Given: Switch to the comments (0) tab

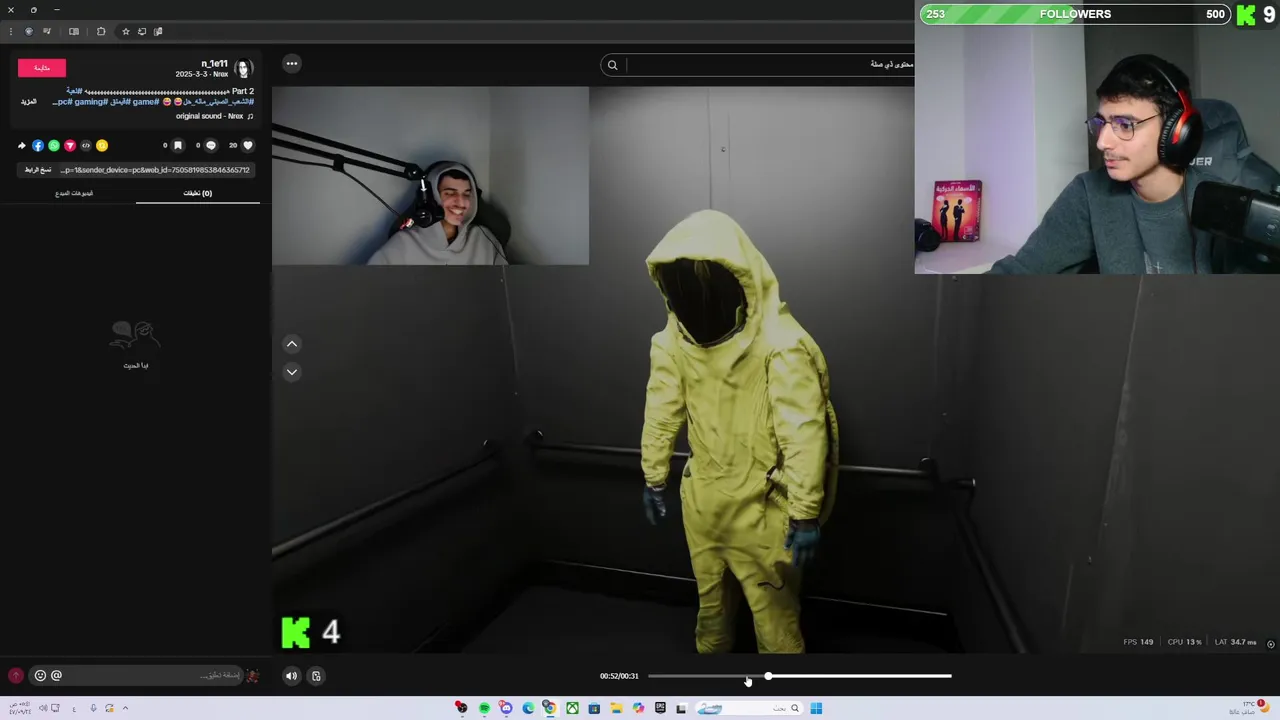Looking at the screenshot, I should [x=198, y=193].
